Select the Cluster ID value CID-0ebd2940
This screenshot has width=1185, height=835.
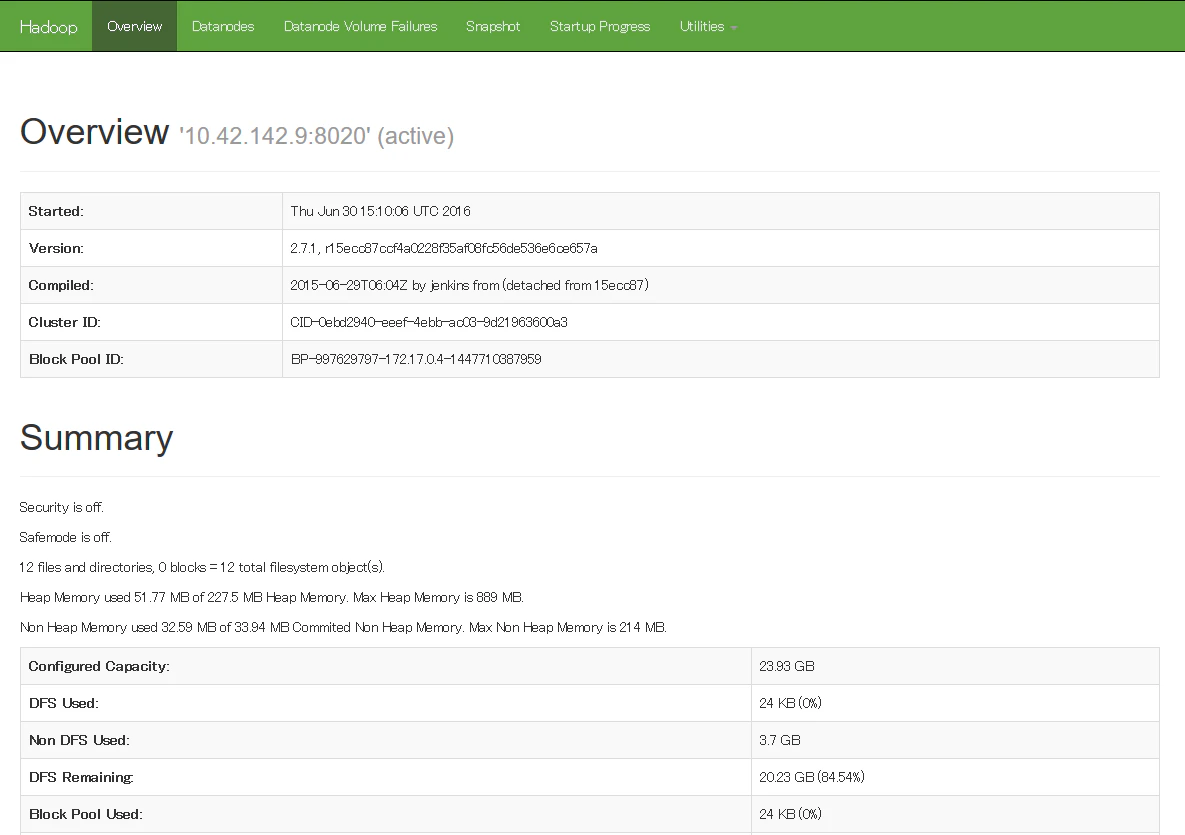pyautogui.click(x=429, y=323)
